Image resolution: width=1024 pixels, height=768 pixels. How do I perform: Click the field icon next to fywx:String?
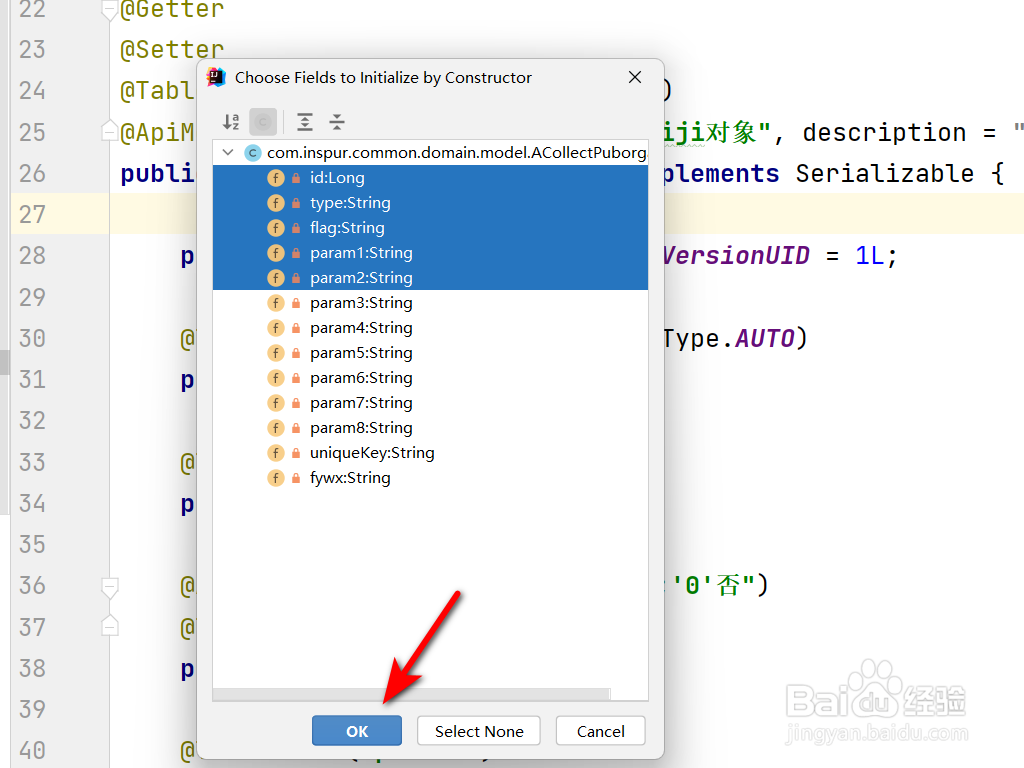276,478
